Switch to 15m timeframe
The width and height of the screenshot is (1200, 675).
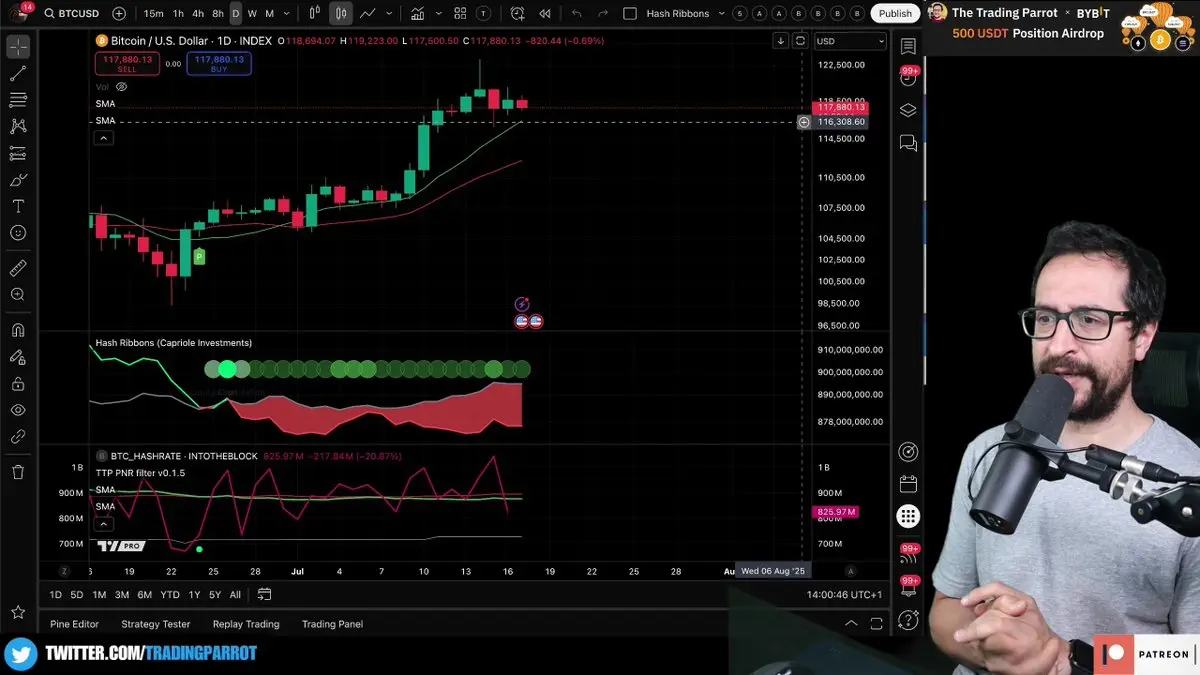coord(153,14)
